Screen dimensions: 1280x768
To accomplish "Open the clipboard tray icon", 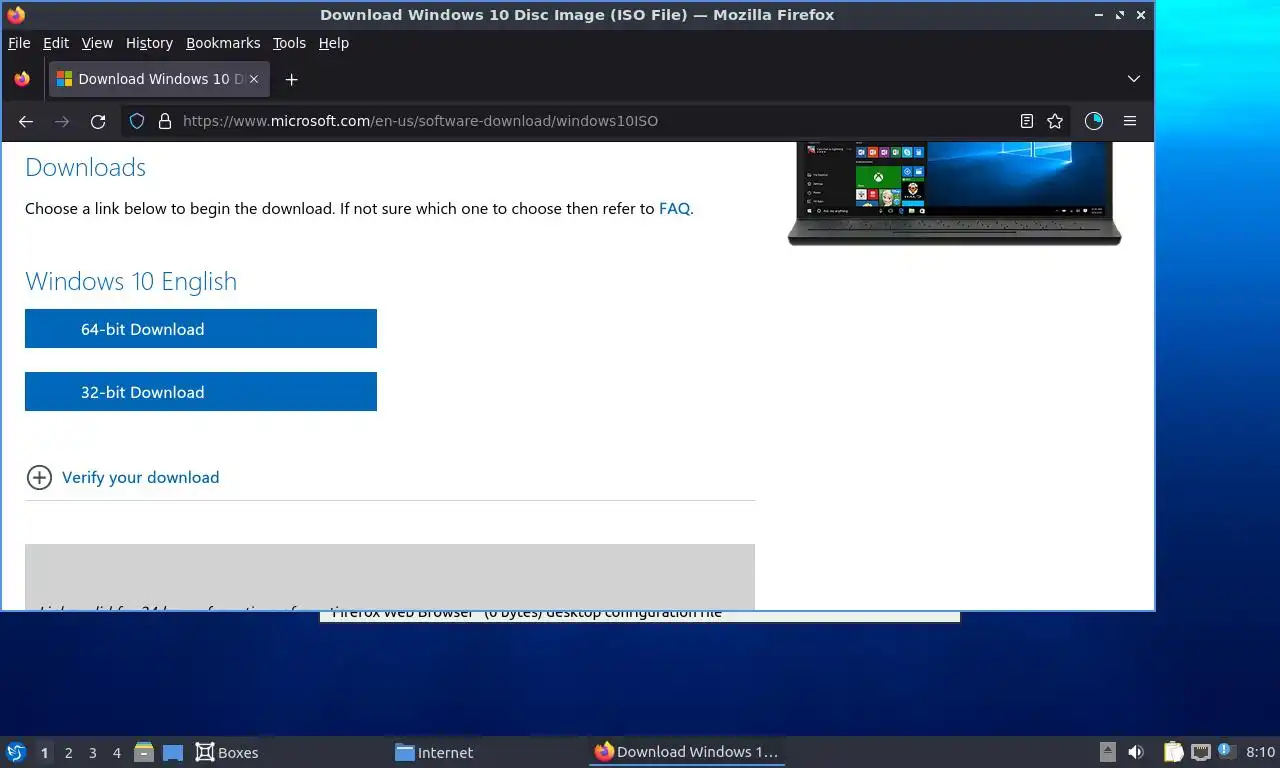I will coord(1174,752).
